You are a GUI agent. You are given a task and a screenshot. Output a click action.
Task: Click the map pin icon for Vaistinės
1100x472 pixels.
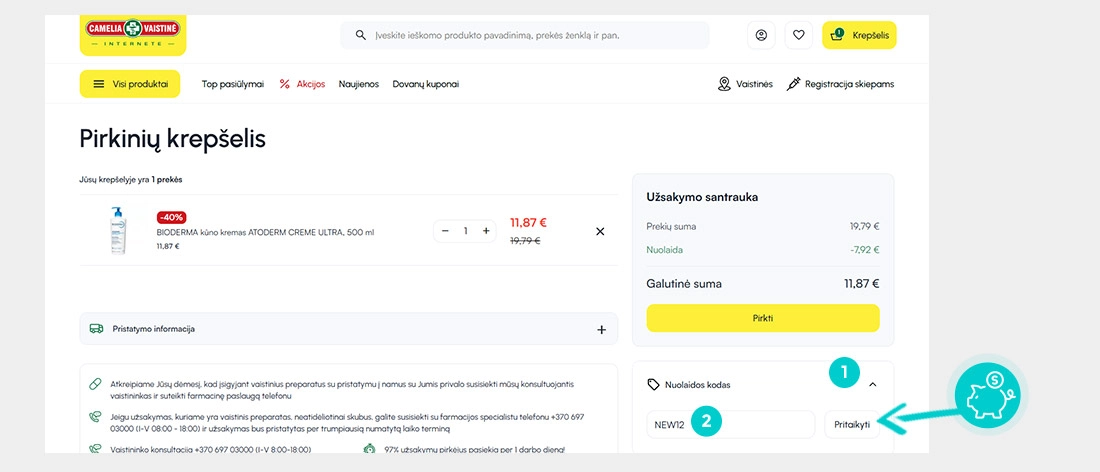pos(725,84)
